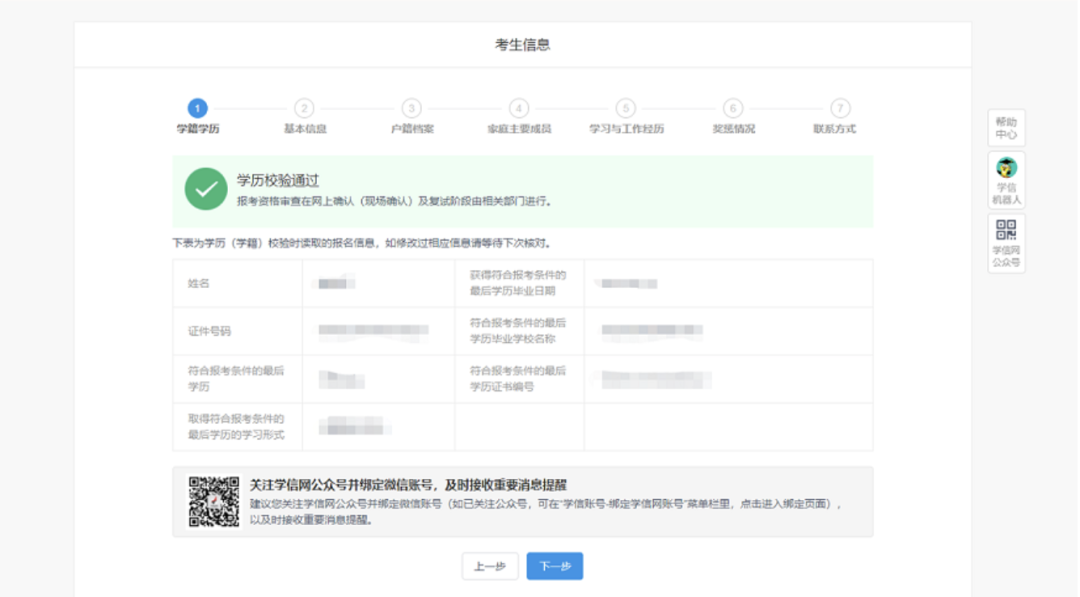Click the blurred 姓名 value cell
This screenshot has height=597, width=1080.
click(378, 283)
